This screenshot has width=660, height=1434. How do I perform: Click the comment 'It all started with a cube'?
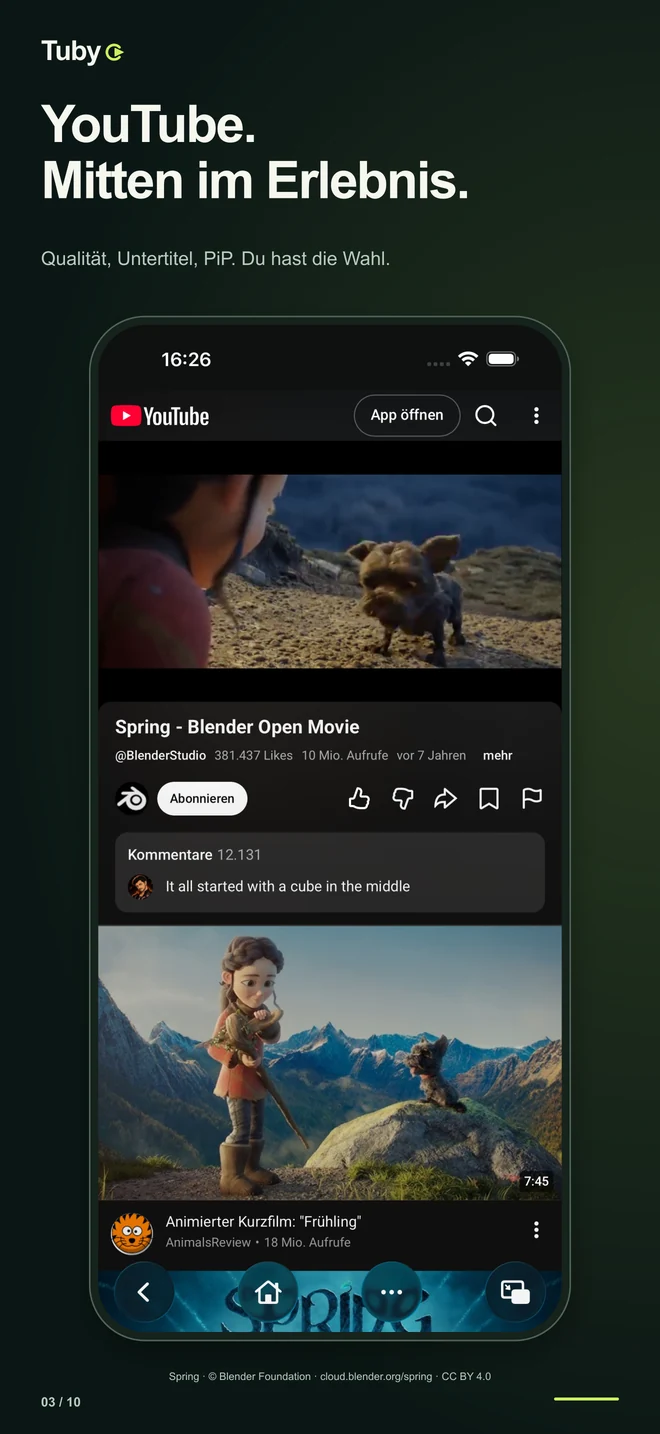288,887
